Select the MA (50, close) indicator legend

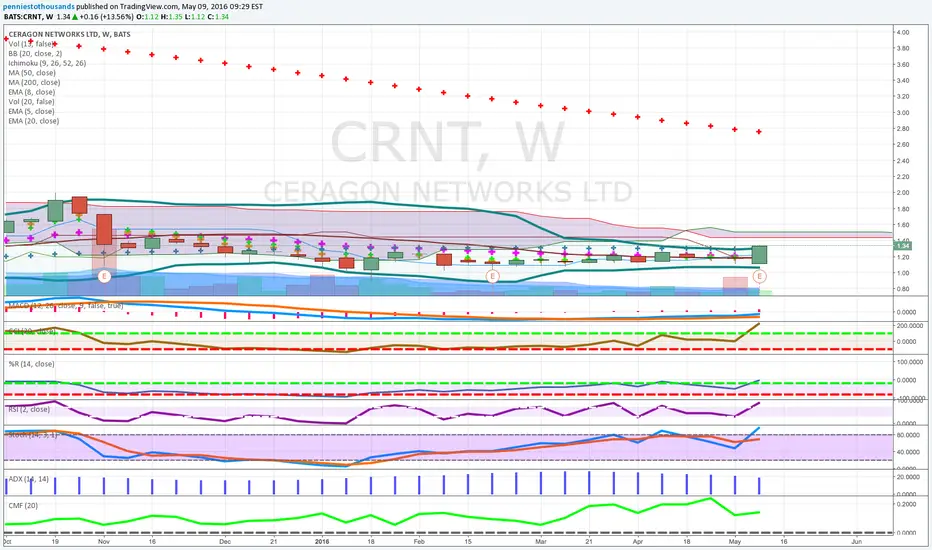pyautogui.click(x=32, y=73)
